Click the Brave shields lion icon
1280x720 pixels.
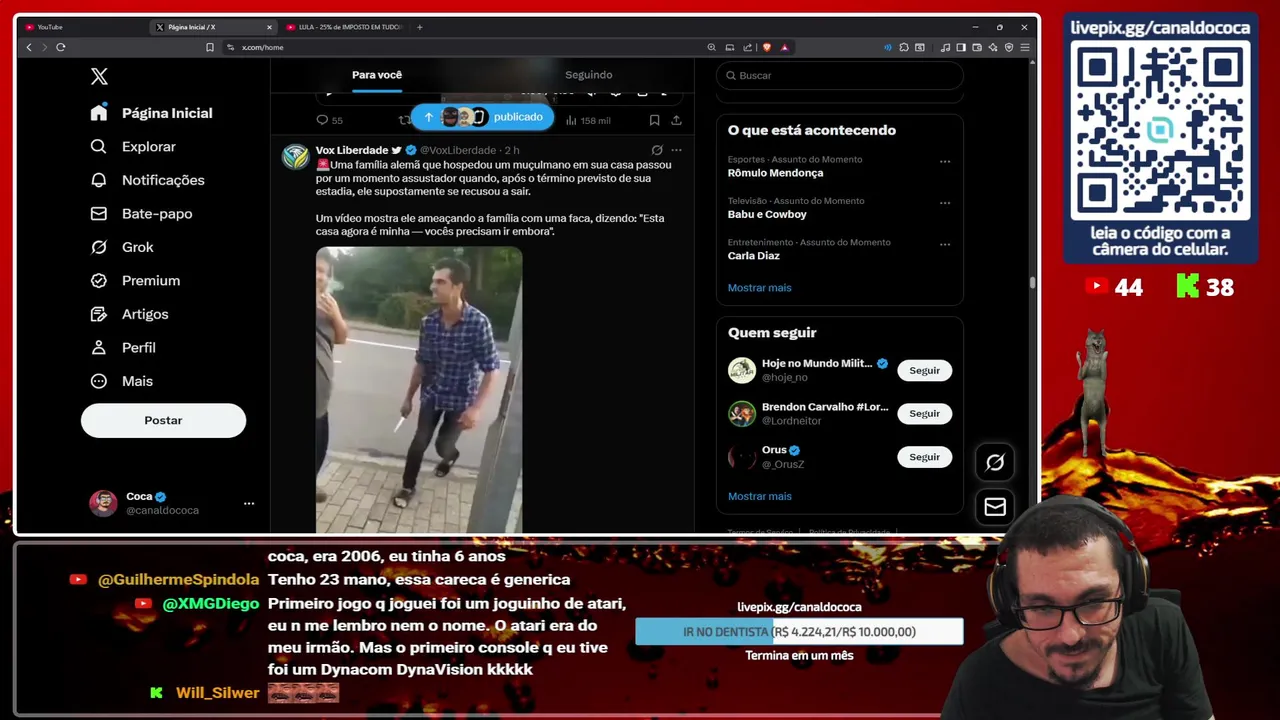click(767, 47)
